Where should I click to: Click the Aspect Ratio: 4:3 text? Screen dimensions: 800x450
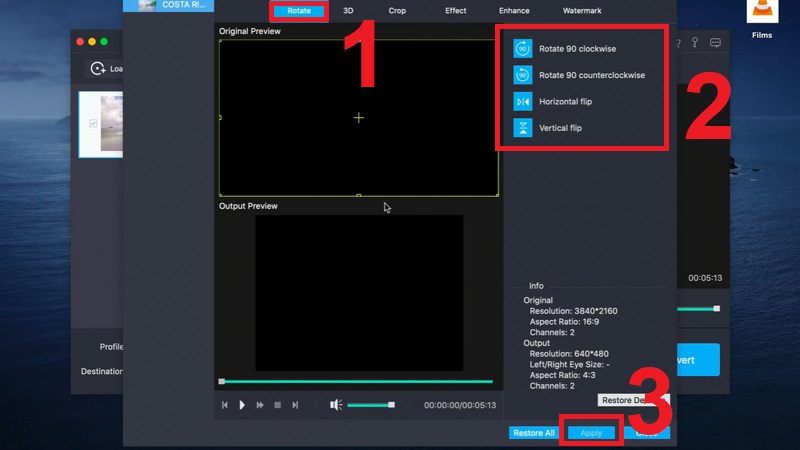click(x=562, y=375)
